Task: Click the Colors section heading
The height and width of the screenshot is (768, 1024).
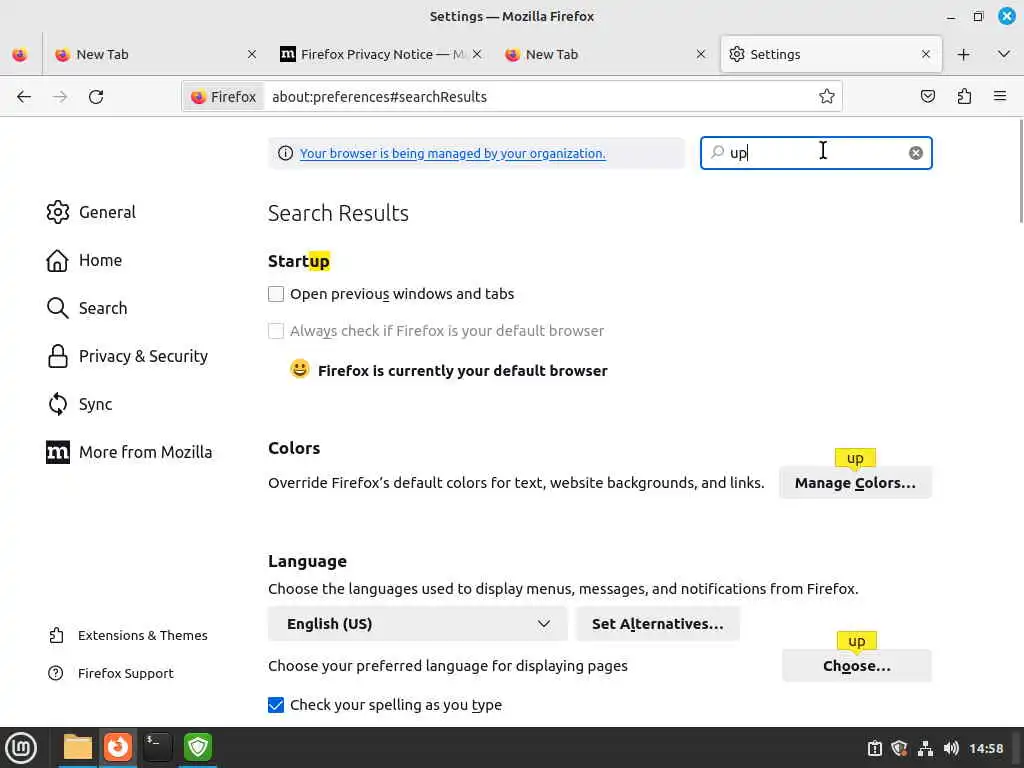Action: [x=294, y=449]
